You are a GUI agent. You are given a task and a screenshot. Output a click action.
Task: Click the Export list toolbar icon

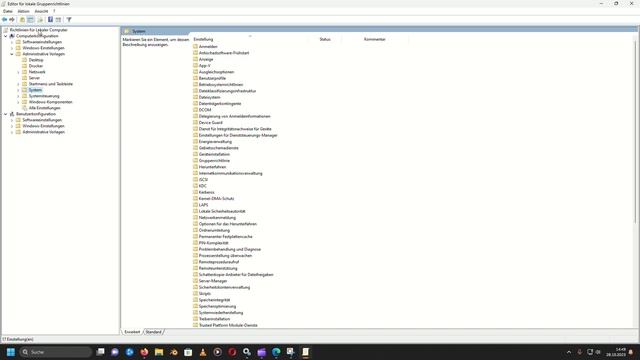tap(40, 20)
